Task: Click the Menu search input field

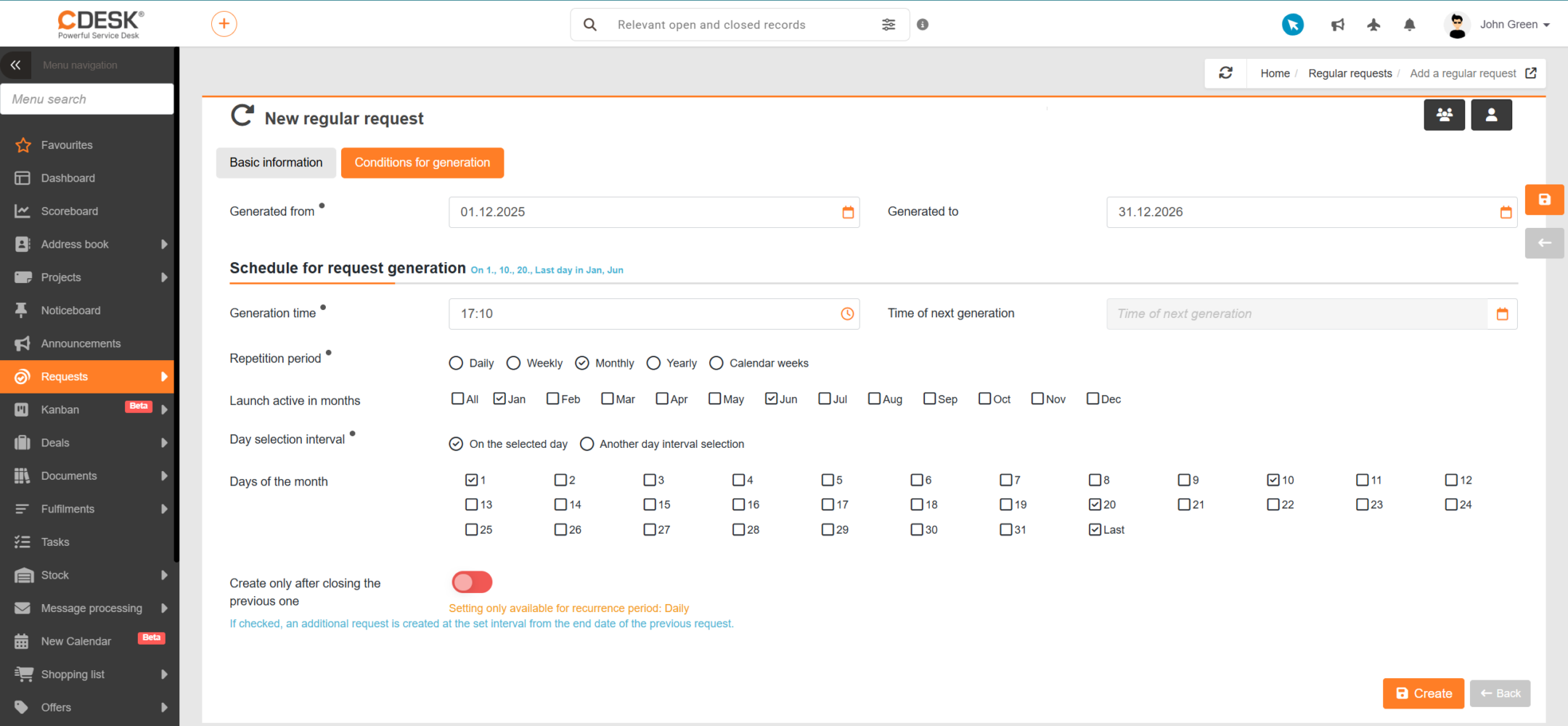Action: coord(87,99)
